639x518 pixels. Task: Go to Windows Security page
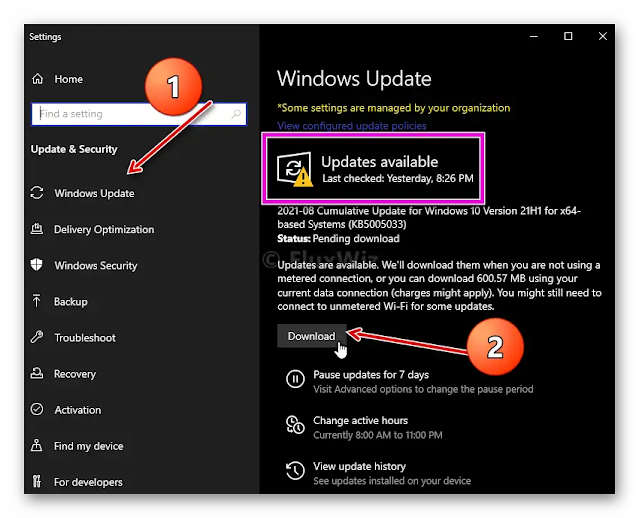click(x=96, y=266)
